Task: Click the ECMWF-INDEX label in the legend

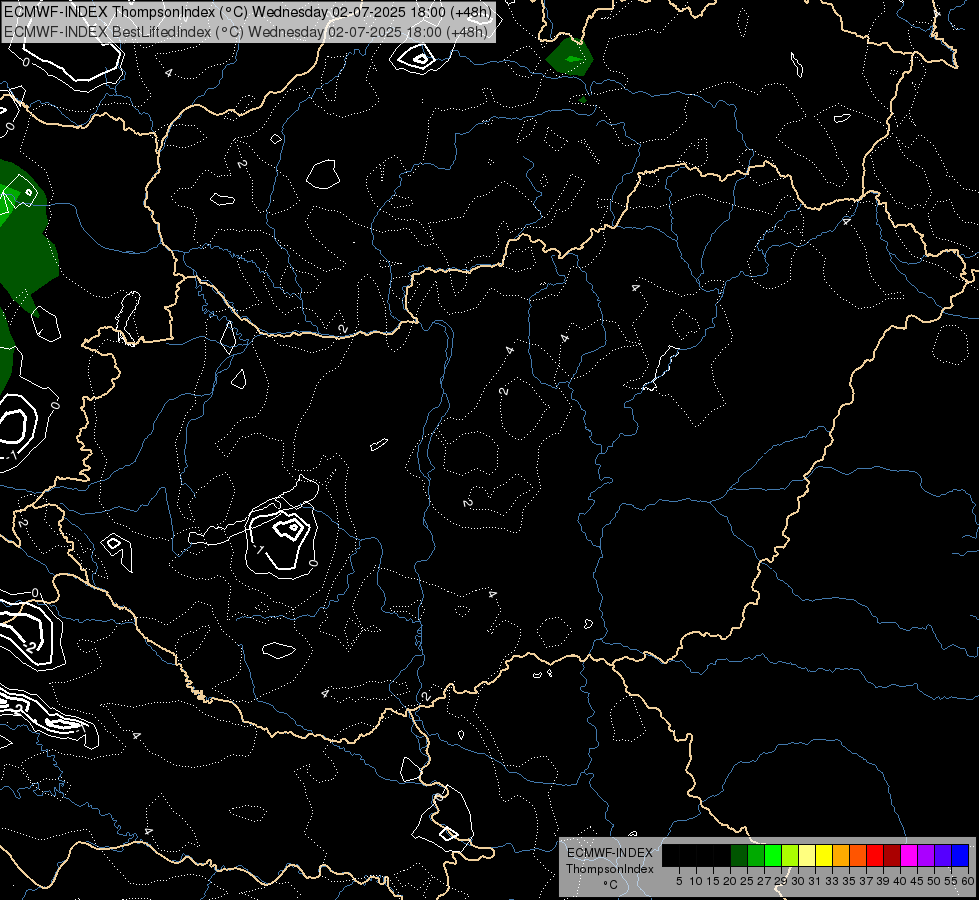Action: tap(609, 853)
